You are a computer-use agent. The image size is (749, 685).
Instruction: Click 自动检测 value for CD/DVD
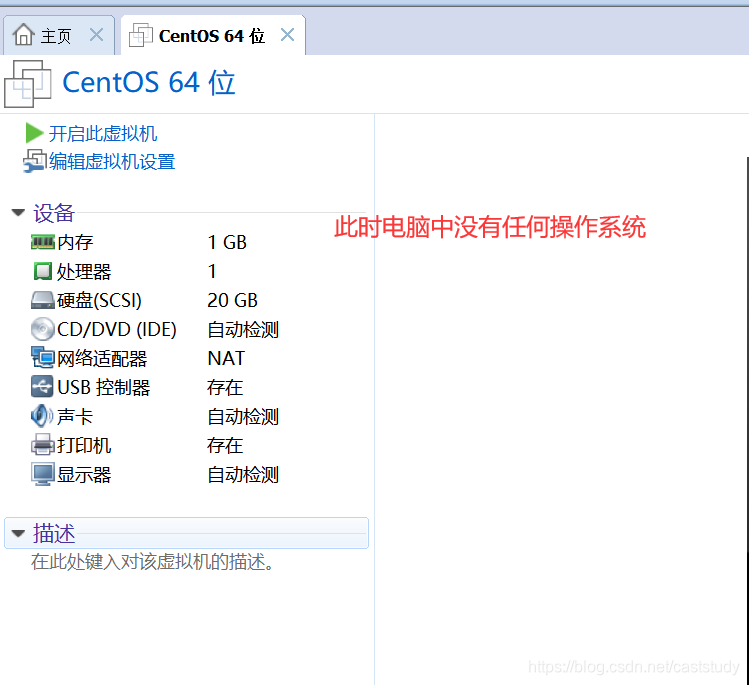tap(243, 330)
